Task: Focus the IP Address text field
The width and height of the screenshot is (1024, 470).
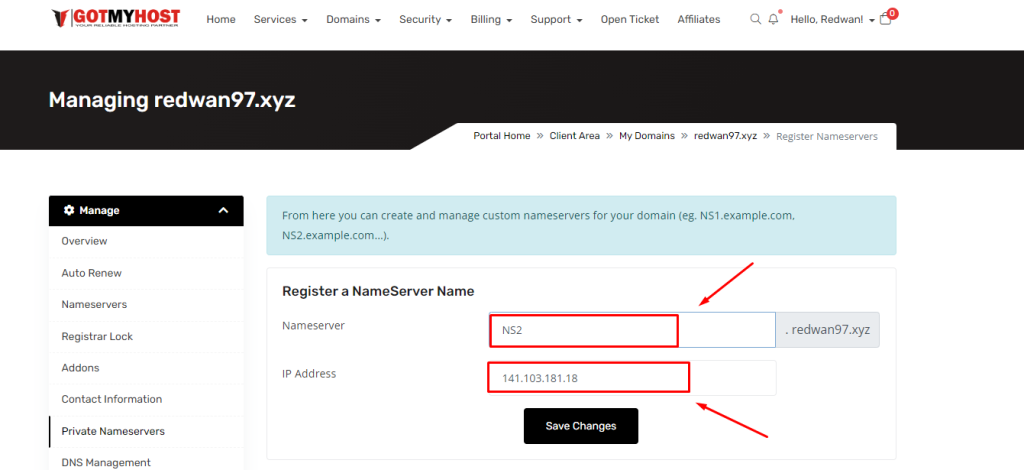Action: [631, 378]
